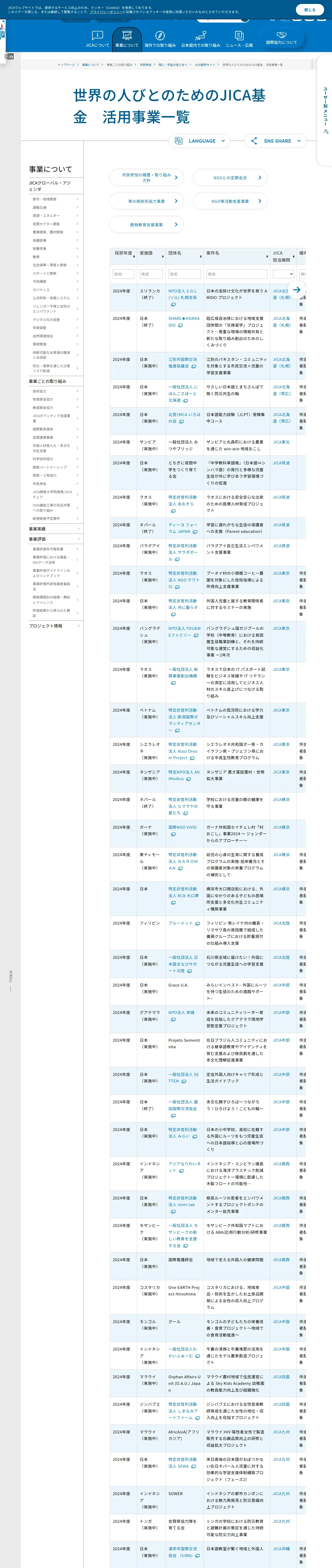
Task: Open 市民参加の概要・取り組み方針 button
Action: click(x=147, y=178)
